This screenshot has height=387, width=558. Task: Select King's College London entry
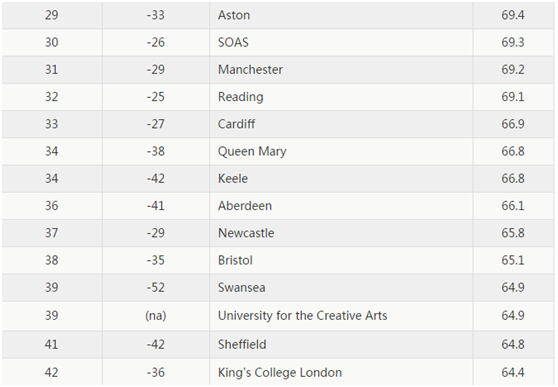coord(280,372)
